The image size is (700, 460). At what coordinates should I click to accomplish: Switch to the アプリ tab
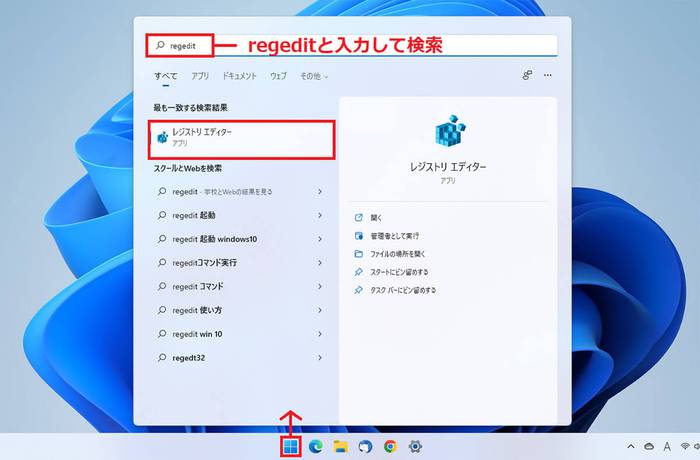click(x=200, y=76)
